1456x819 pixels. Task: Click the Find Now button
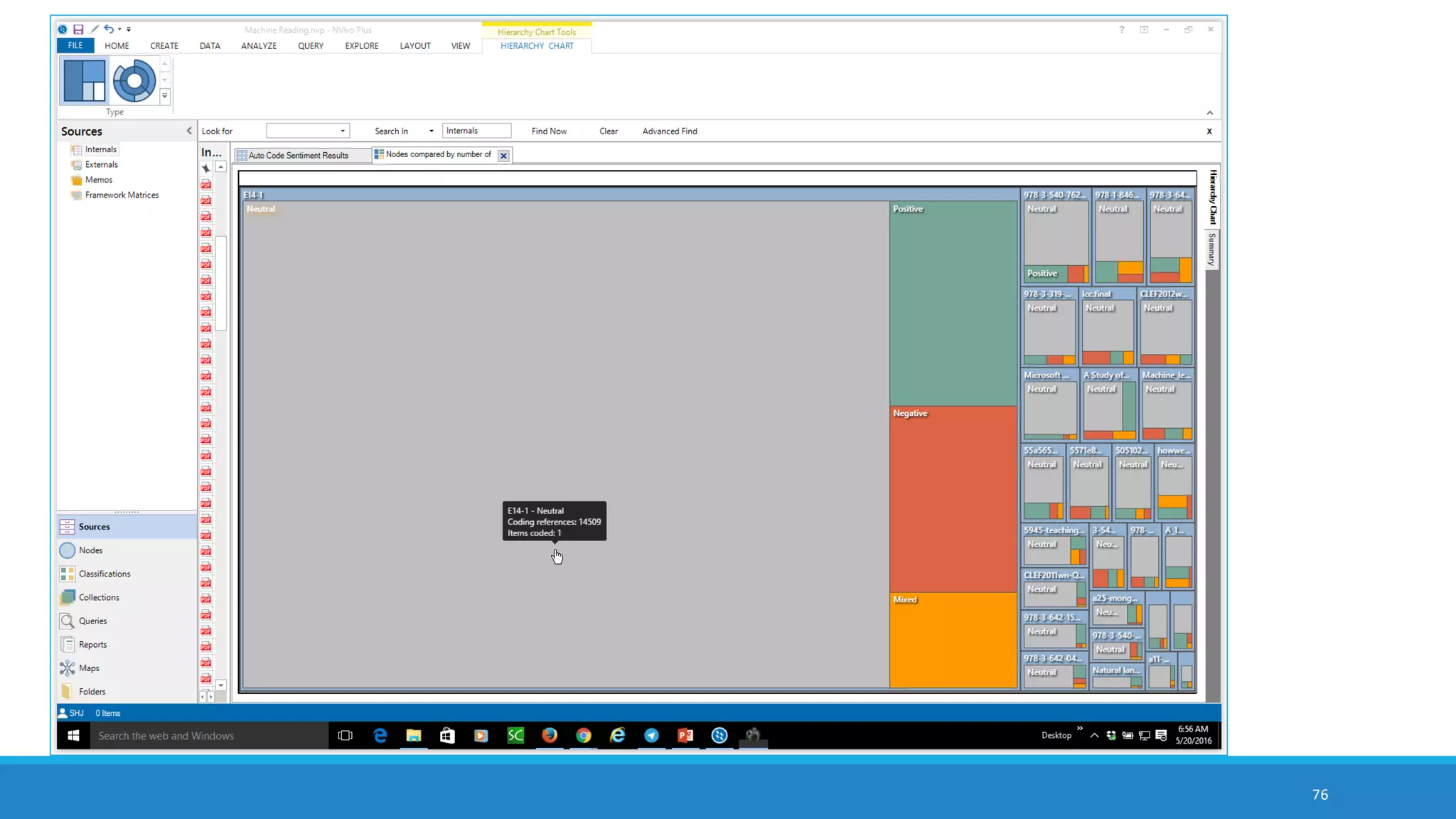click(x=549, y=131)
